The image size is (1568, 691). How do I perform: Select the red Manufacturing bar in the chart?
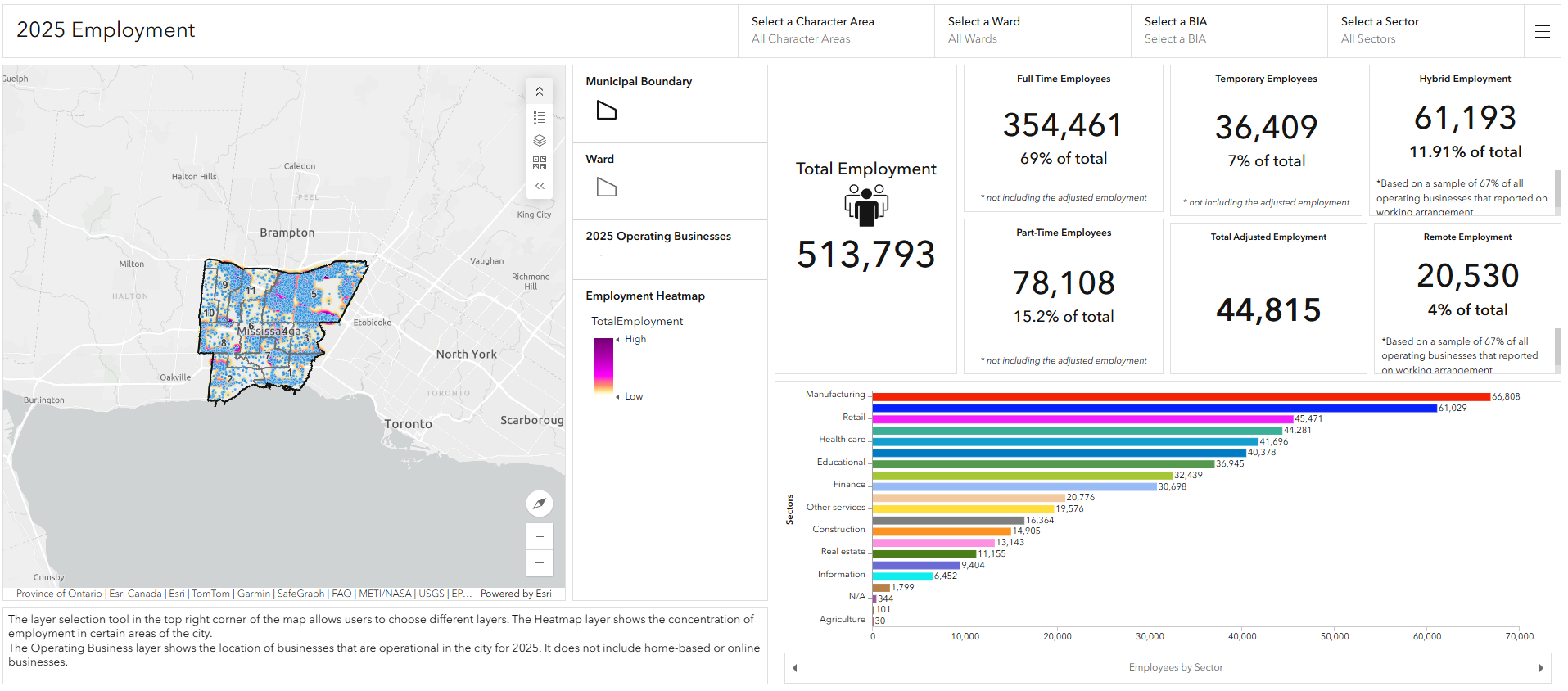pos(1182,397)
